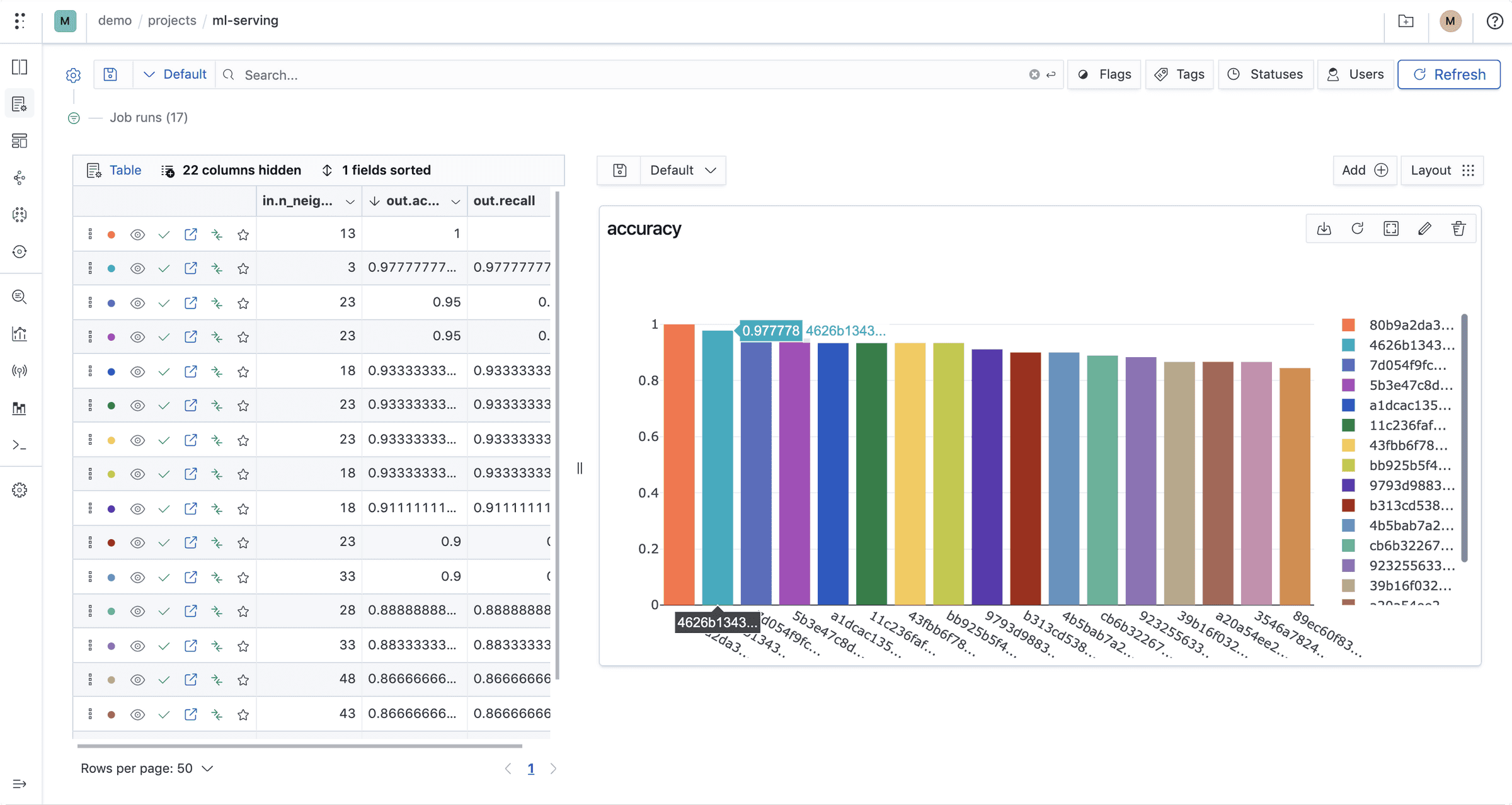Open the in.n_neighbors column sort menu
Image resolution: width=1512 pixels, height=805 pixels.
pos(351,200)
